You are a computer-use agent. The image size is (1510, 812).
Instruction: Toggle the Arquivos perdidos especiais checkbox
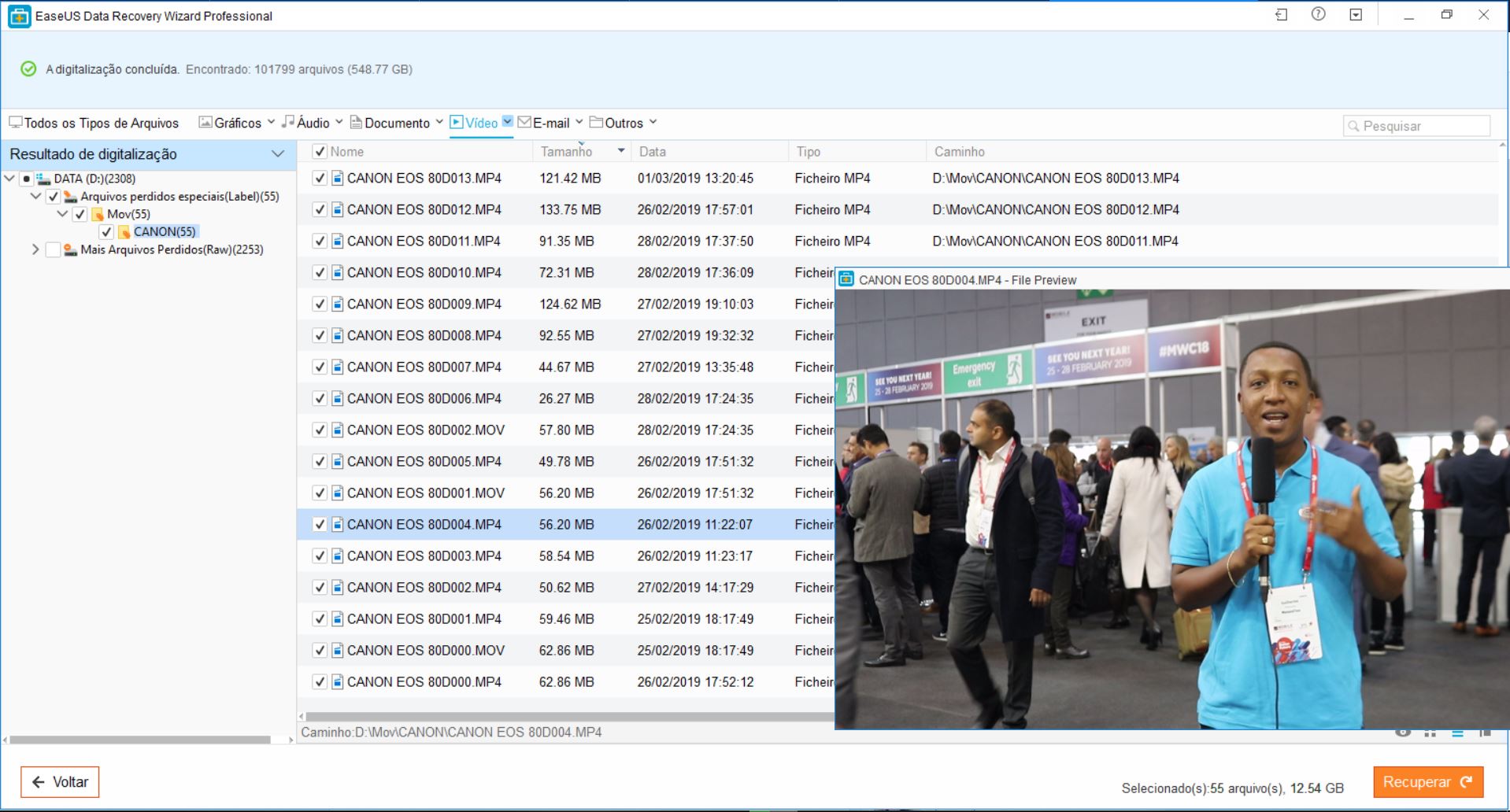coord(54,197)
